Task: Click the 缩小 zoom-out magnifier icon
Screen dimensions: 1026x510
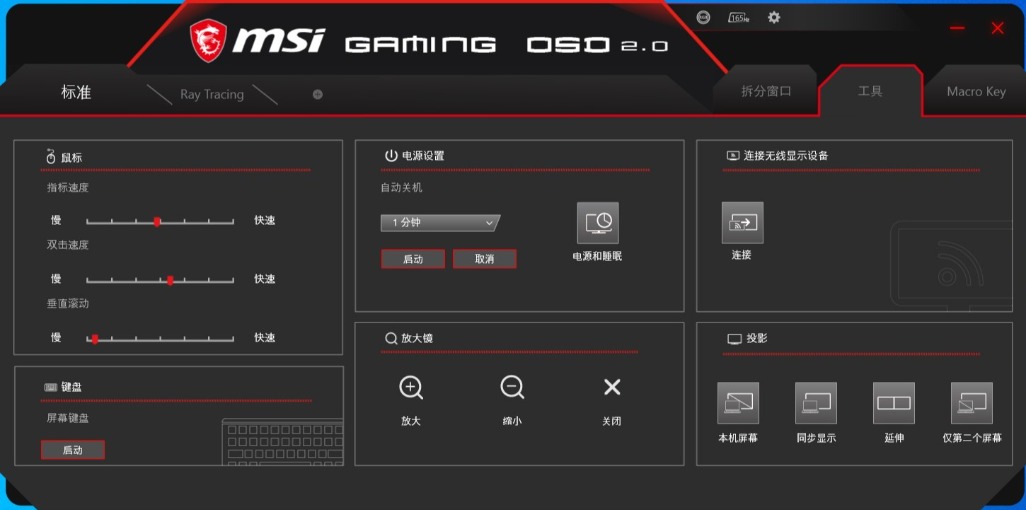Action: pyautogui.click(x=512, y=388)
